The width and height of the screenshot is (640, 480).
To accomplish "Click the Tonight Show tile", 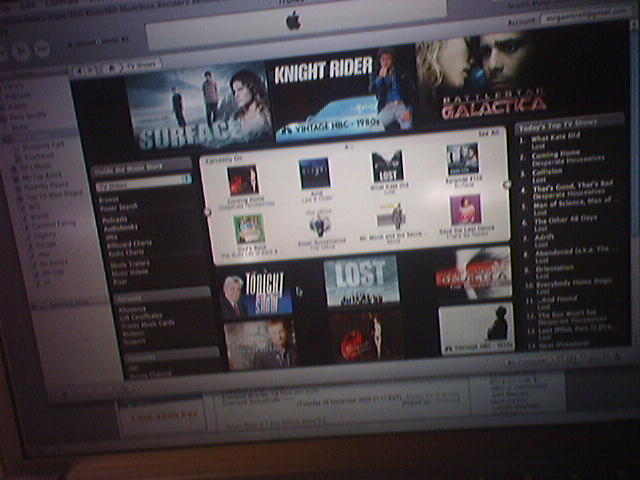I will tap(256, 291).
